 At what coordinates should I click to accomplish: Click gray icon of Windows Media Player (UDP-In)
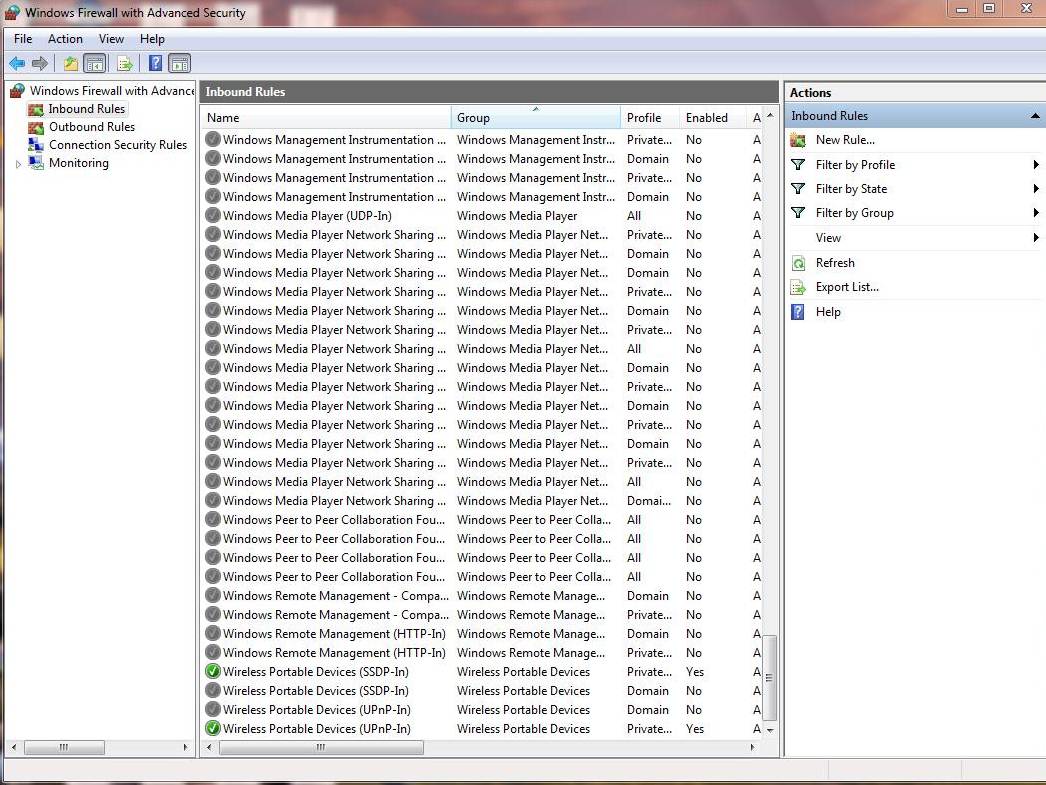(x=213, y=215)
